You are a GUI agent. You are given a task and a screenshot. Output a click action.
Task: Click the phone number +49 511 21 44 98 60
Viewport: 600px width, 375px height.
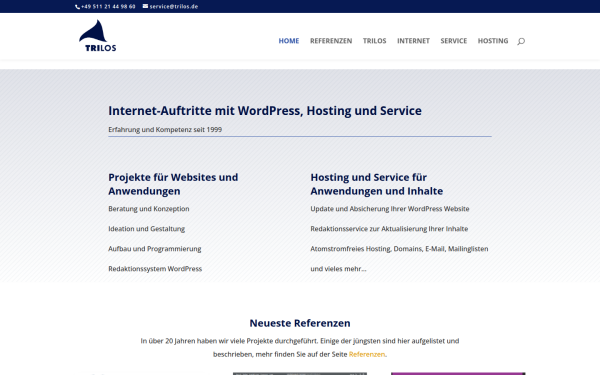coord(108,7)
